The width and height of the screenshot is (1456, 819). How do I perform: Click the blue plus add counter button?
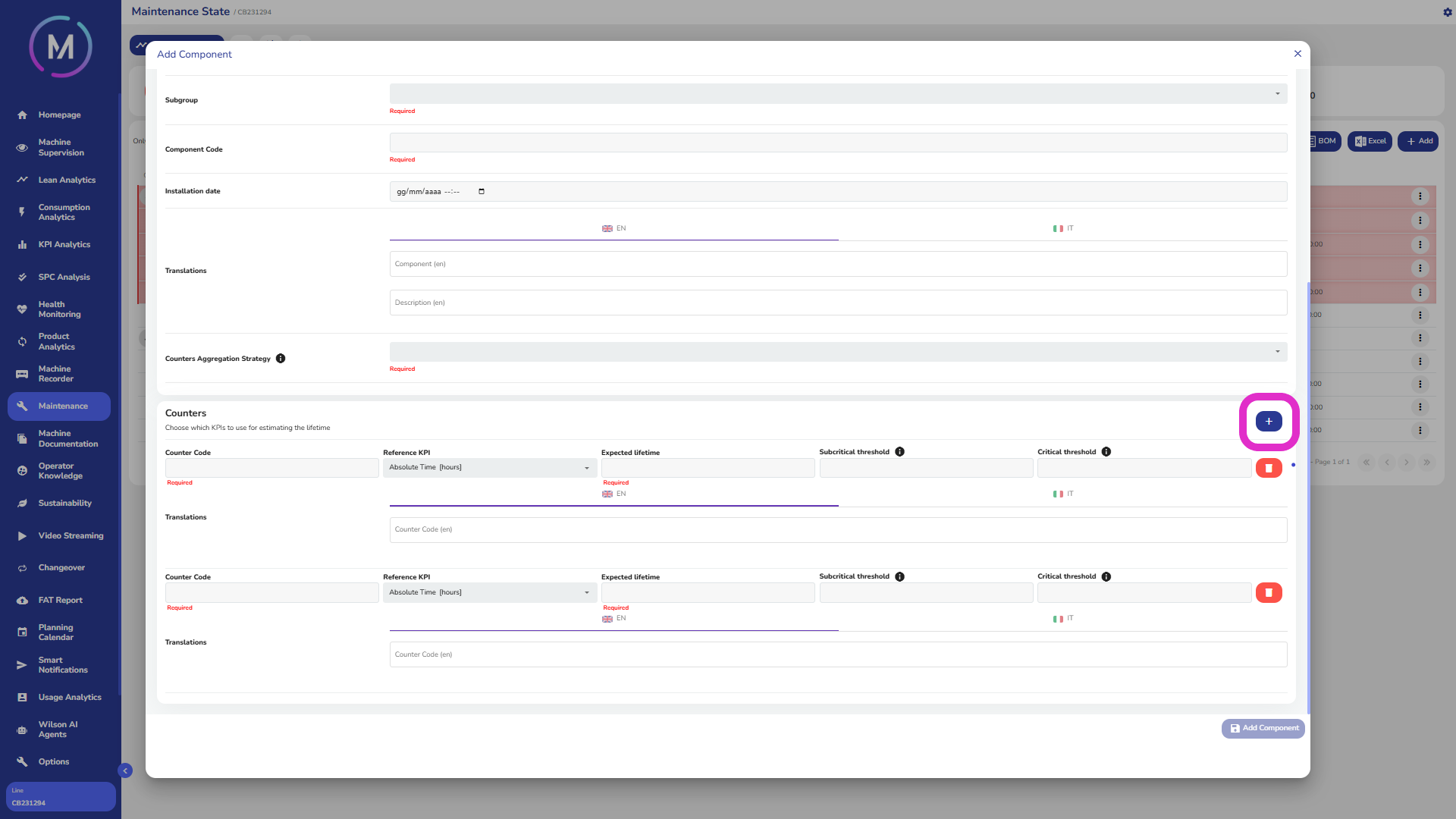(1269, 422)
